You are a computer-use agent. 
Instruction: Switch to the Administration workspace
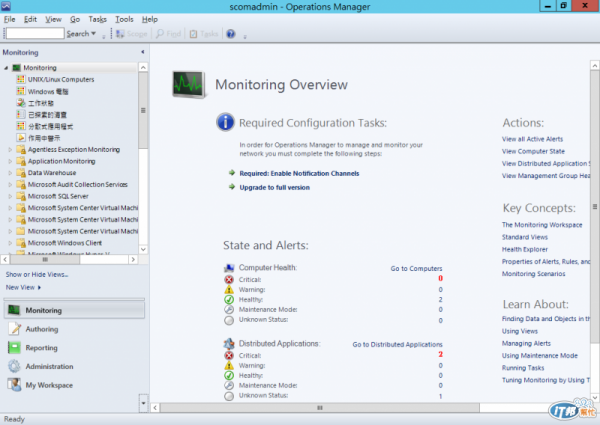pos(75,366)
